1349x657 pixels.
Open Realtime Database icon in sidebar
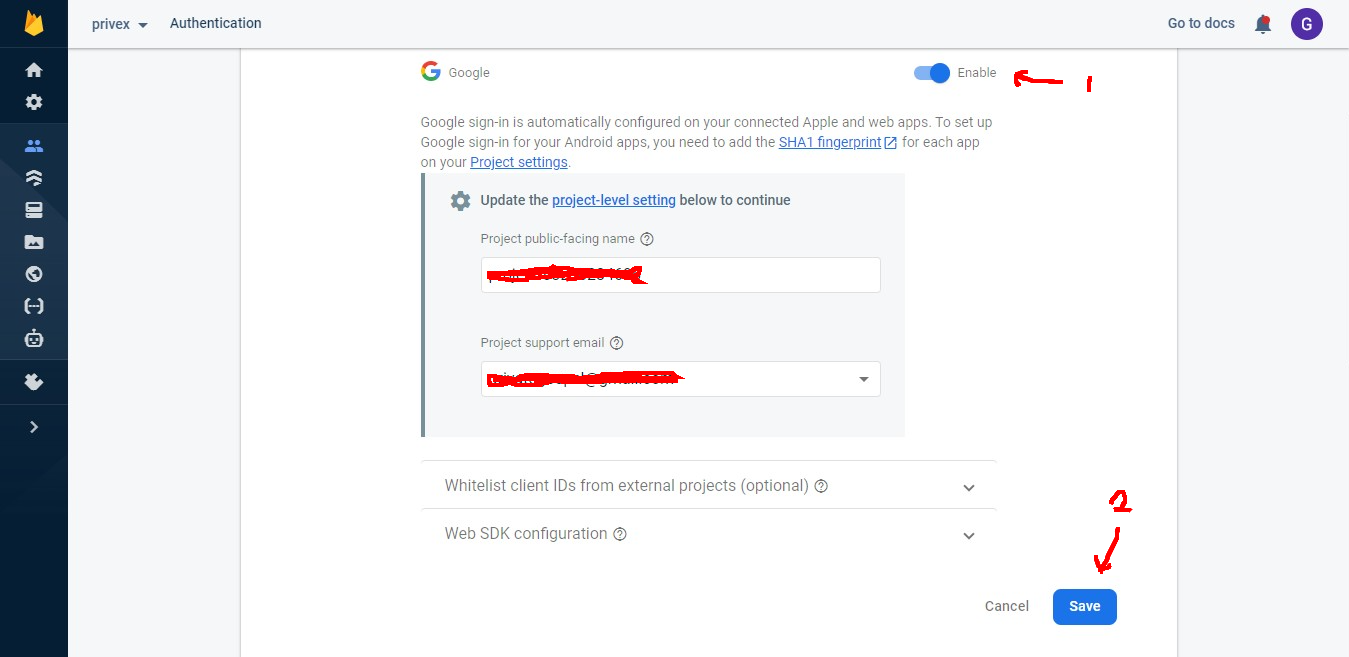click(34, 210)
